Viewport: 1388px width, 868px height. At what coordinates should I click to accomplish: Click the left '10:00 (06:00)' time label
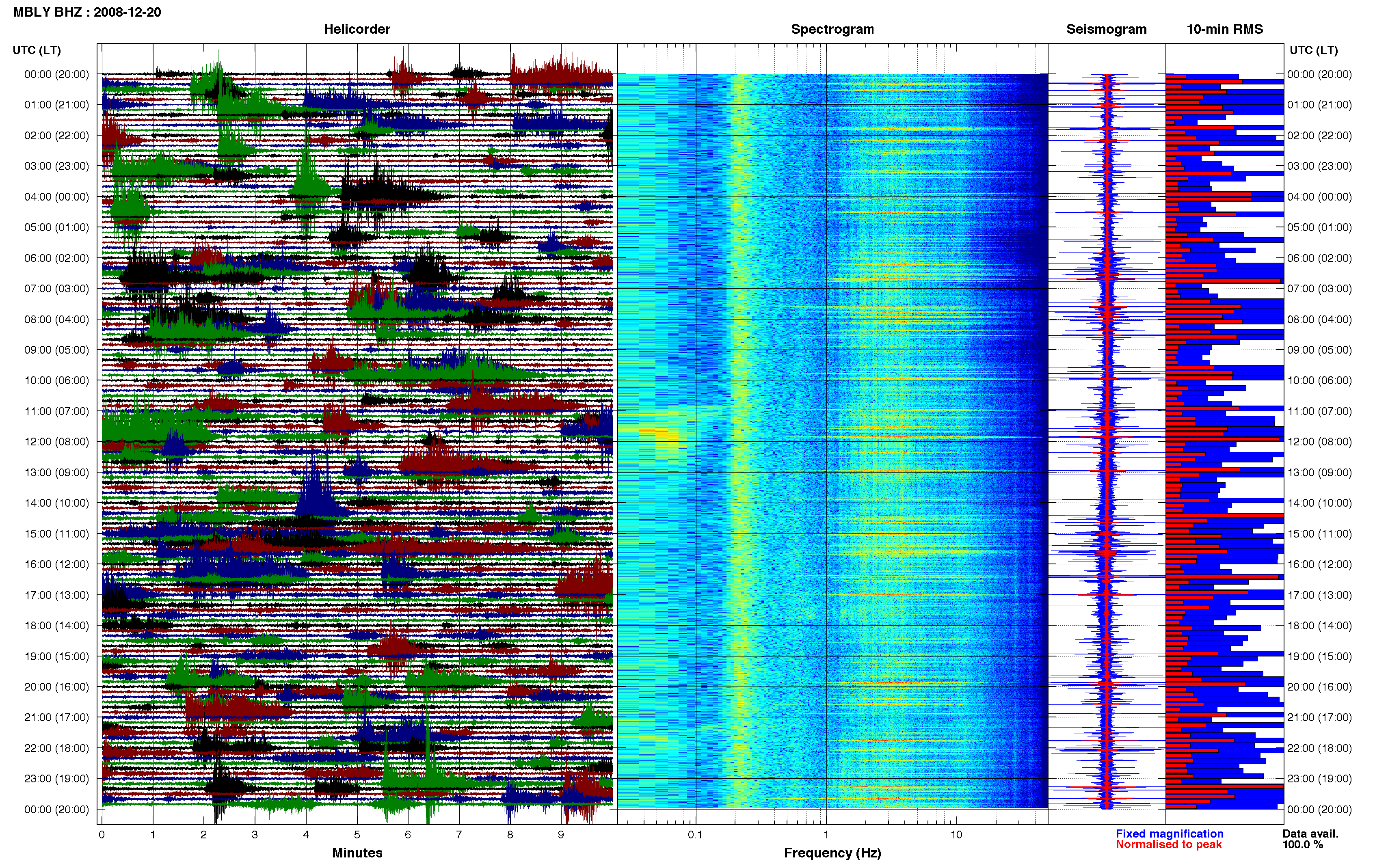56,380
